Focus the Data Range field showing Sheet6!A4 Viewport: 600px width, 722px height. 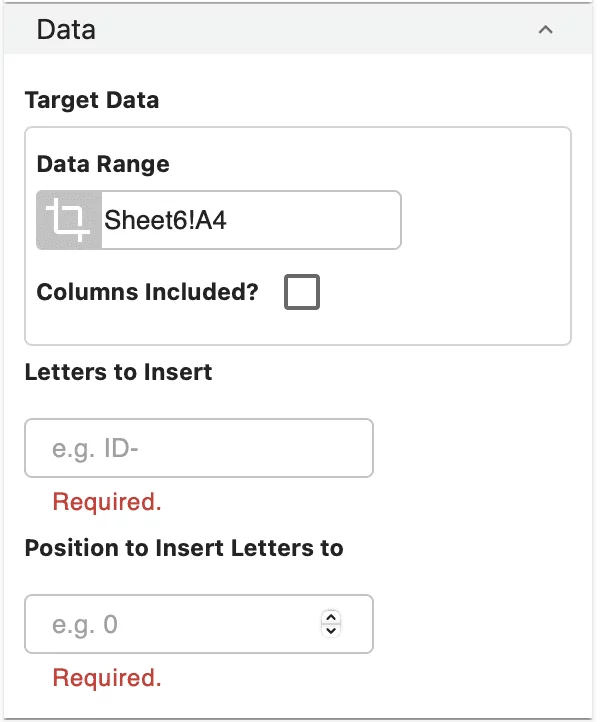click(x=250, y=220)
